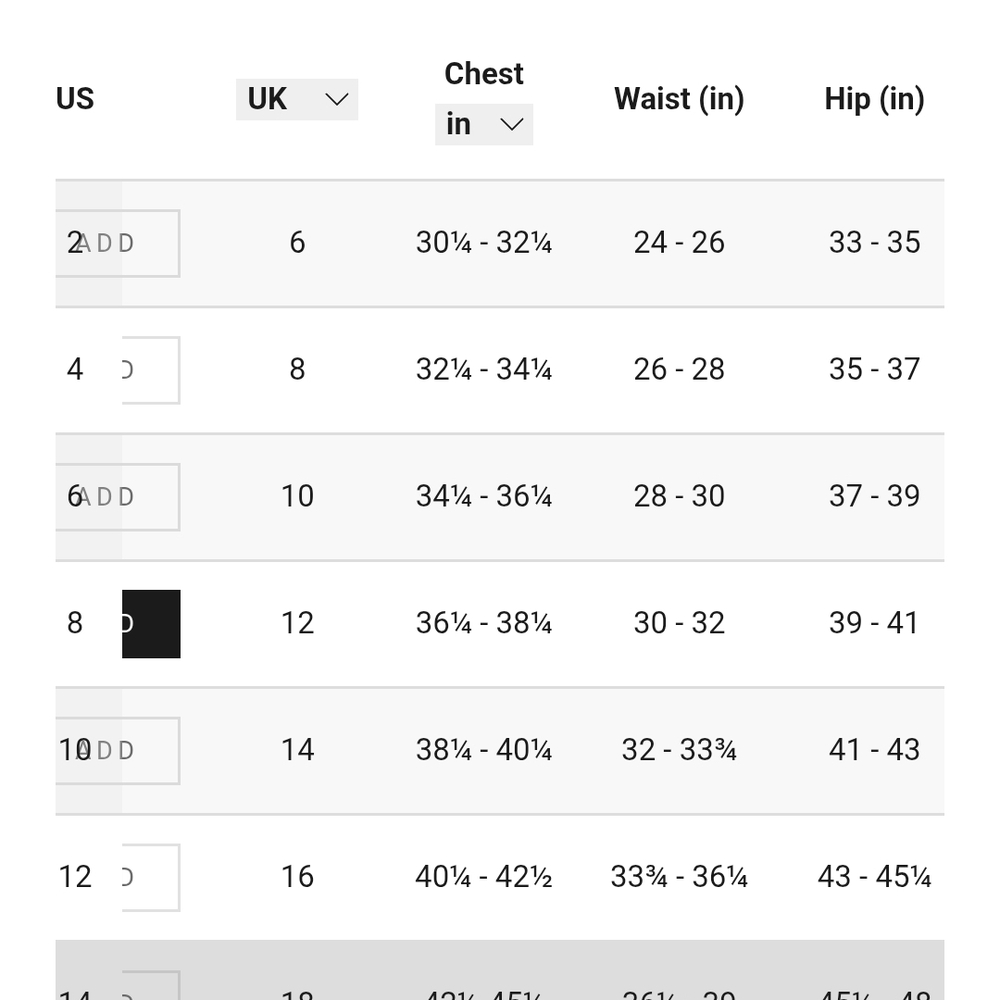
Task: Click the chevron arrow beside 'in'
Action: [x=511, y=124]
